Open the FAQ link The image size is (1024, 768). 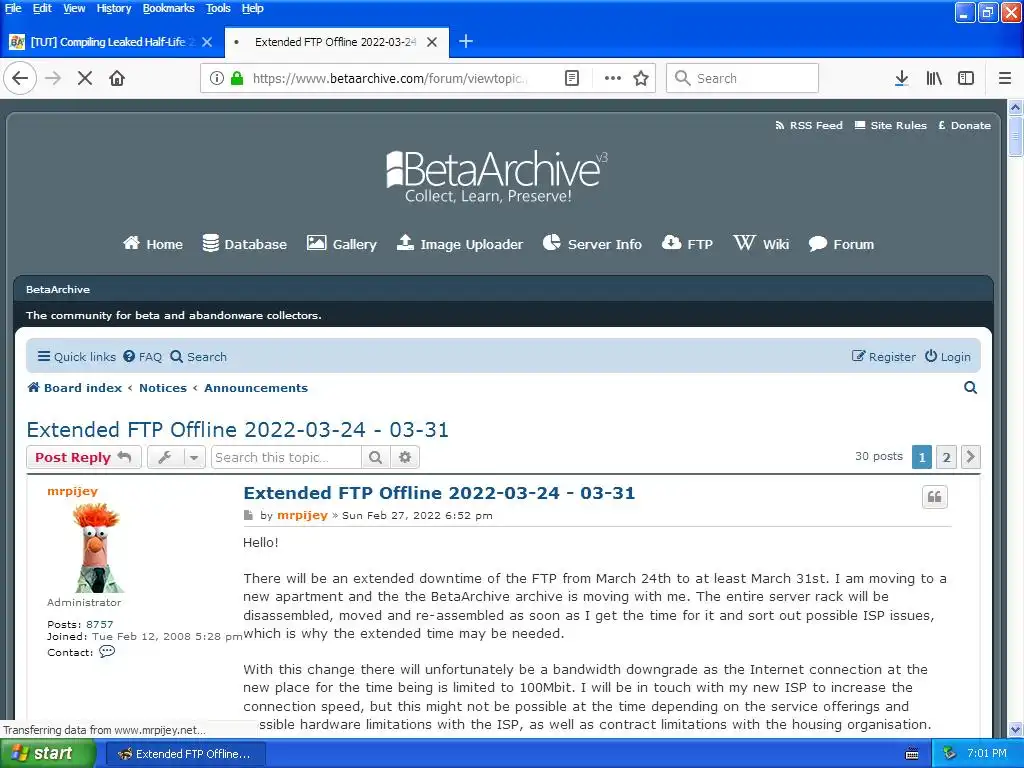pyautogui.click(x=142, y=357)
